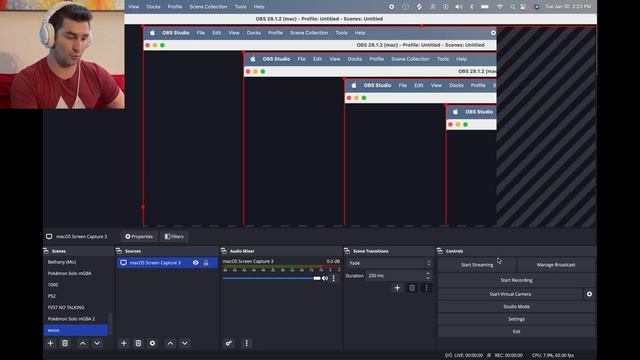Viewport: 640px width, 360px height.
Task: Float the Audio Mixer dock via its icon
Action: coord(224,251)
